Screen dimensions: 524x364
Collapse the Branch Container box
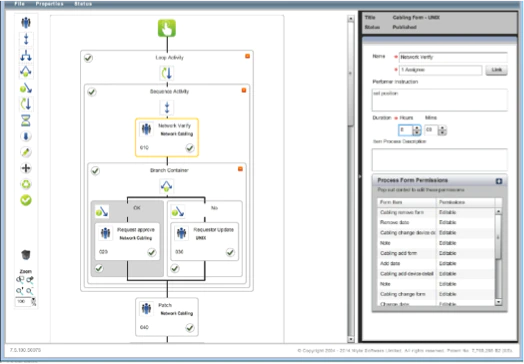pos(240,169)
